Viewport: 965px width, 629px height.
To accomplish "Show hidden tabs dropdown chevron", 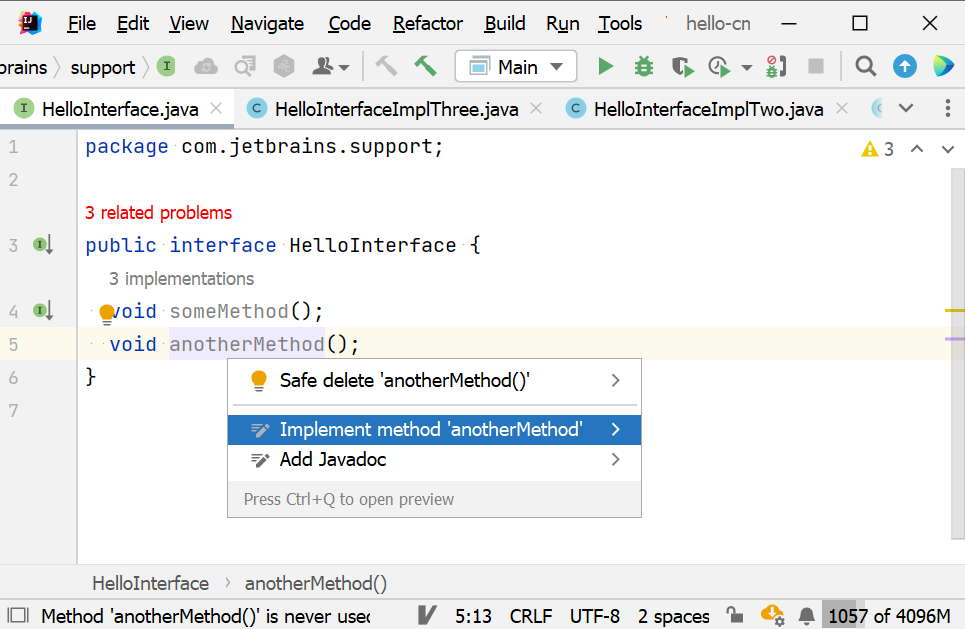I will tap(906, 109).
